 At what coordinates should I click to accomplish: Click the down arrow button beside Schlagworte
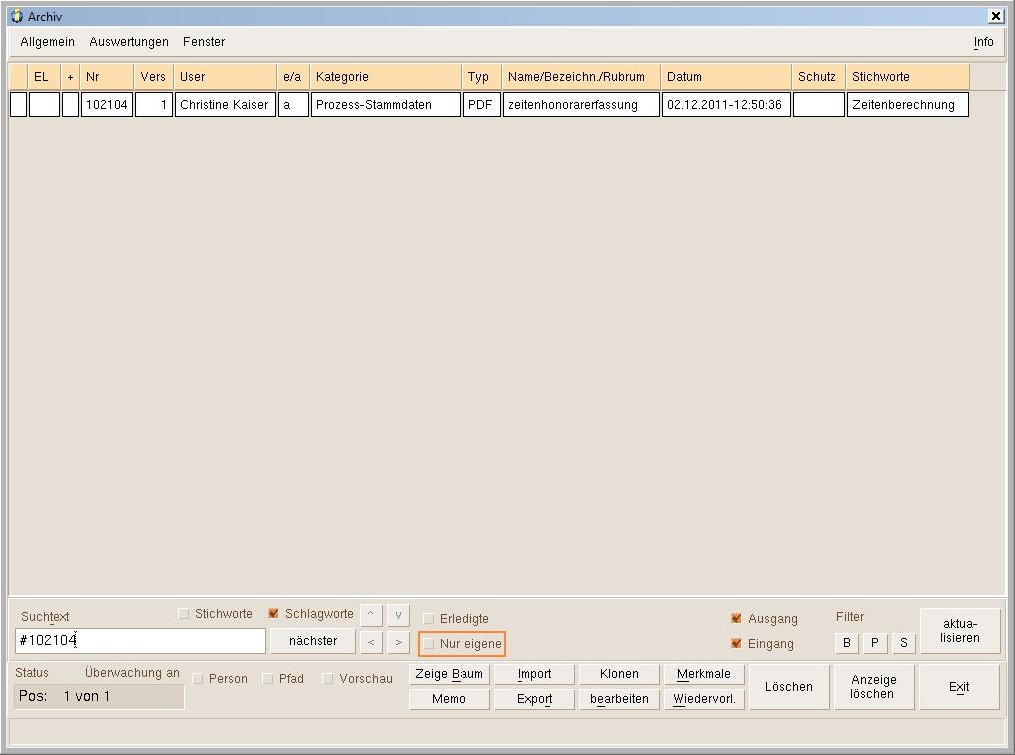coord(398,614)
